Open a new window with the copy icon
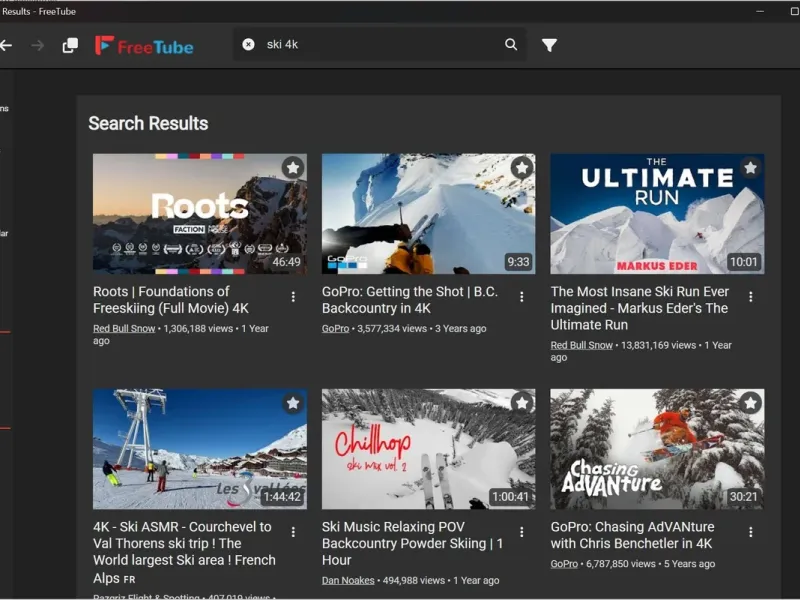The image size is (800, 600). point(70,45)
